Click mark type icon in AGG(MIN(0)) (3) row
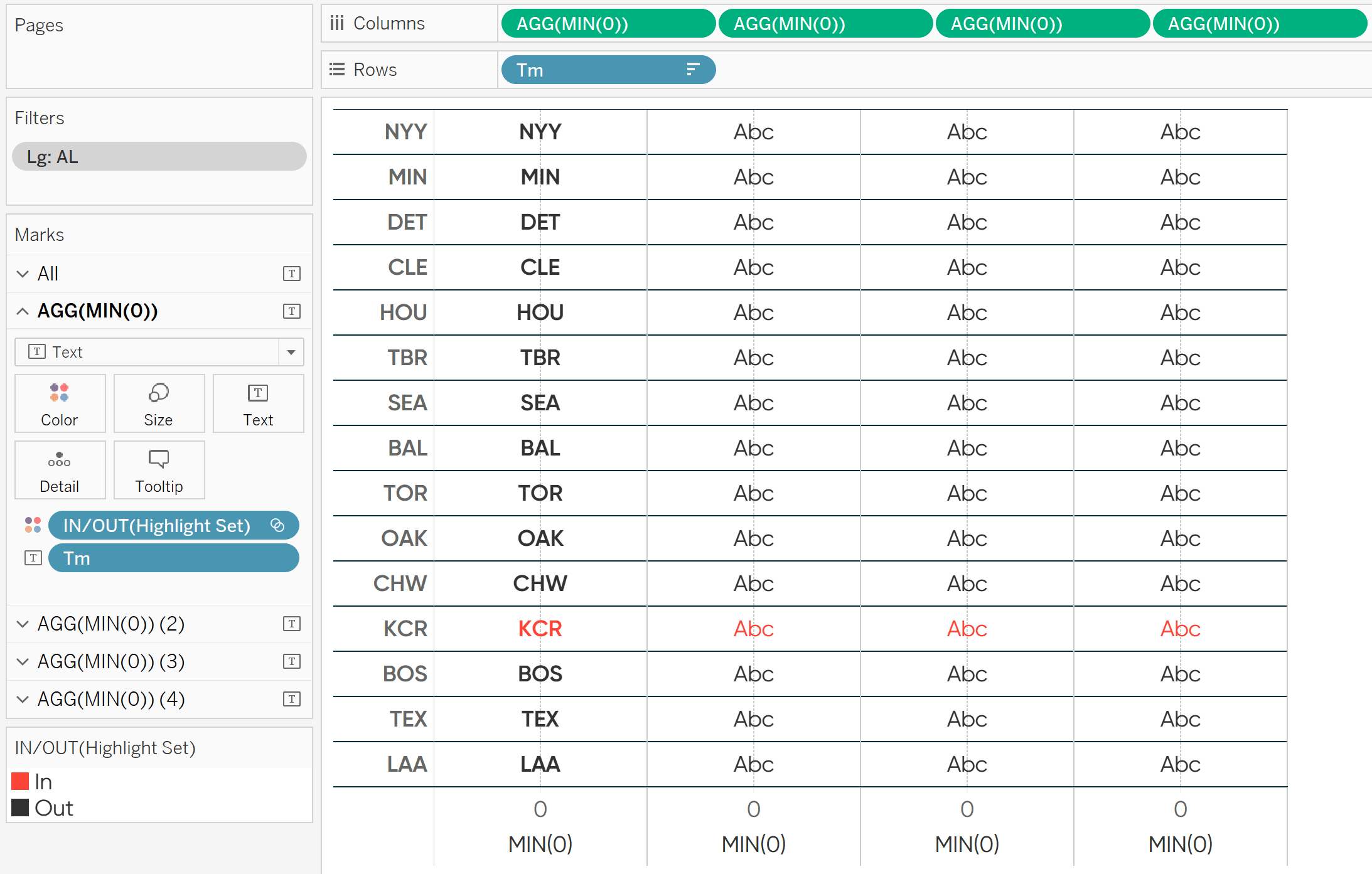The height and width of the screenshot is (874, 1372). (x=292, y=661)
